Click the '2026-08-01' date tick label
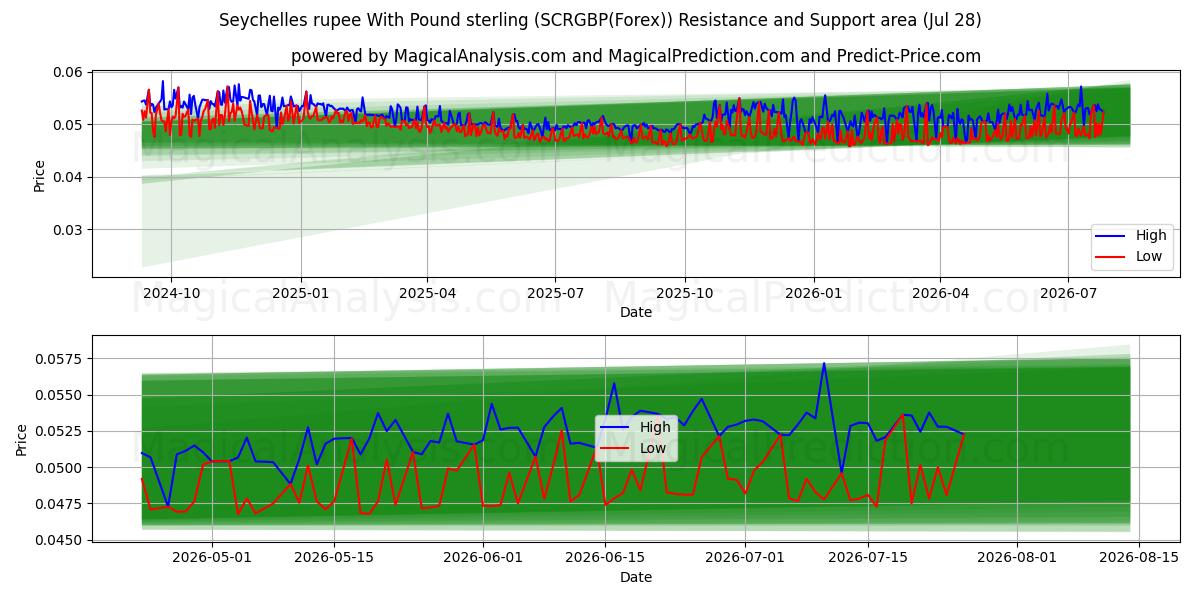 click(x=1016, y=558)
